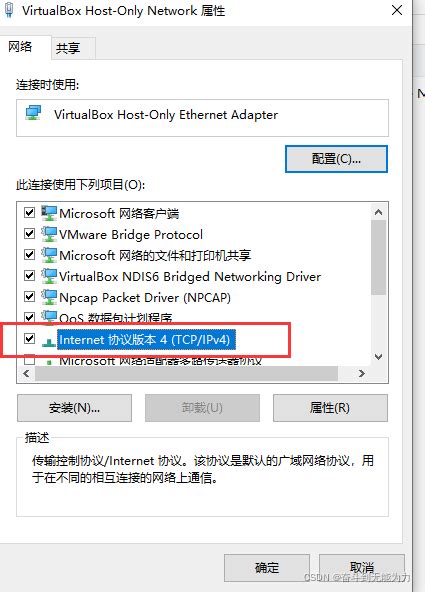Screen dimensions: 425x592
Task: Click the Internet 协议版本 4 protocol icon
Action: tap(48, 342)
